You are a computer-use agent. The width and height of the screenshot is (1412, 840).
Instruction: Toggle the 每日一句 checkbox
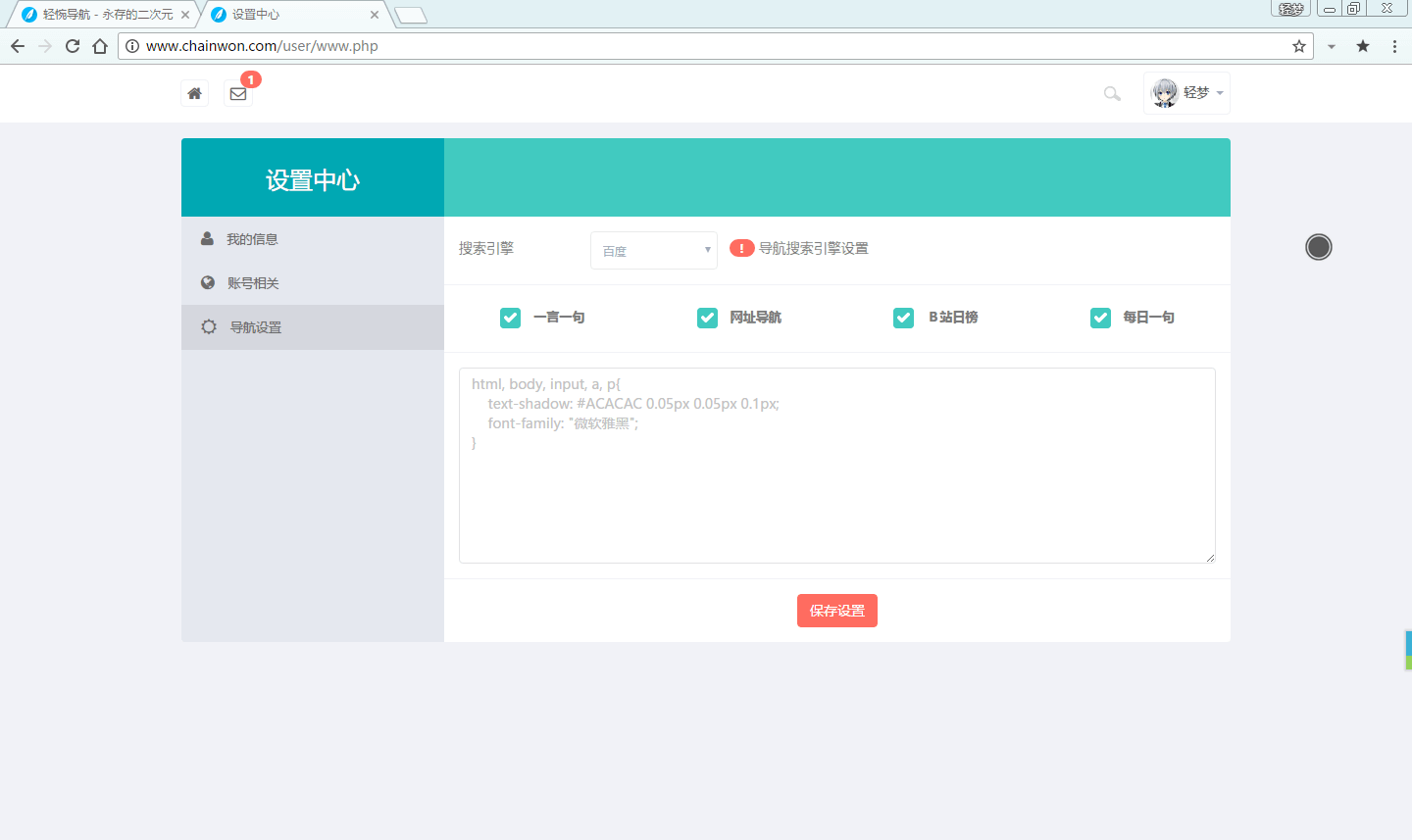click(x=1100, y=318)
